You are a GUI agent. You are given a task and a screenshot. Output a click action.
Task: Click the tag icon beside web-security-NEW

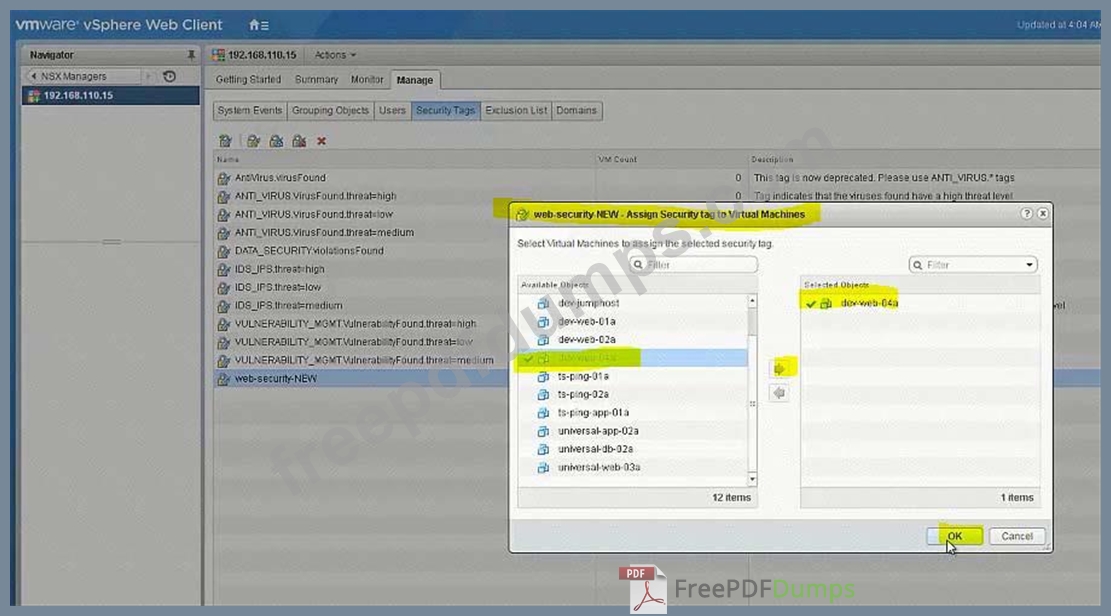[x=224, y=379]
